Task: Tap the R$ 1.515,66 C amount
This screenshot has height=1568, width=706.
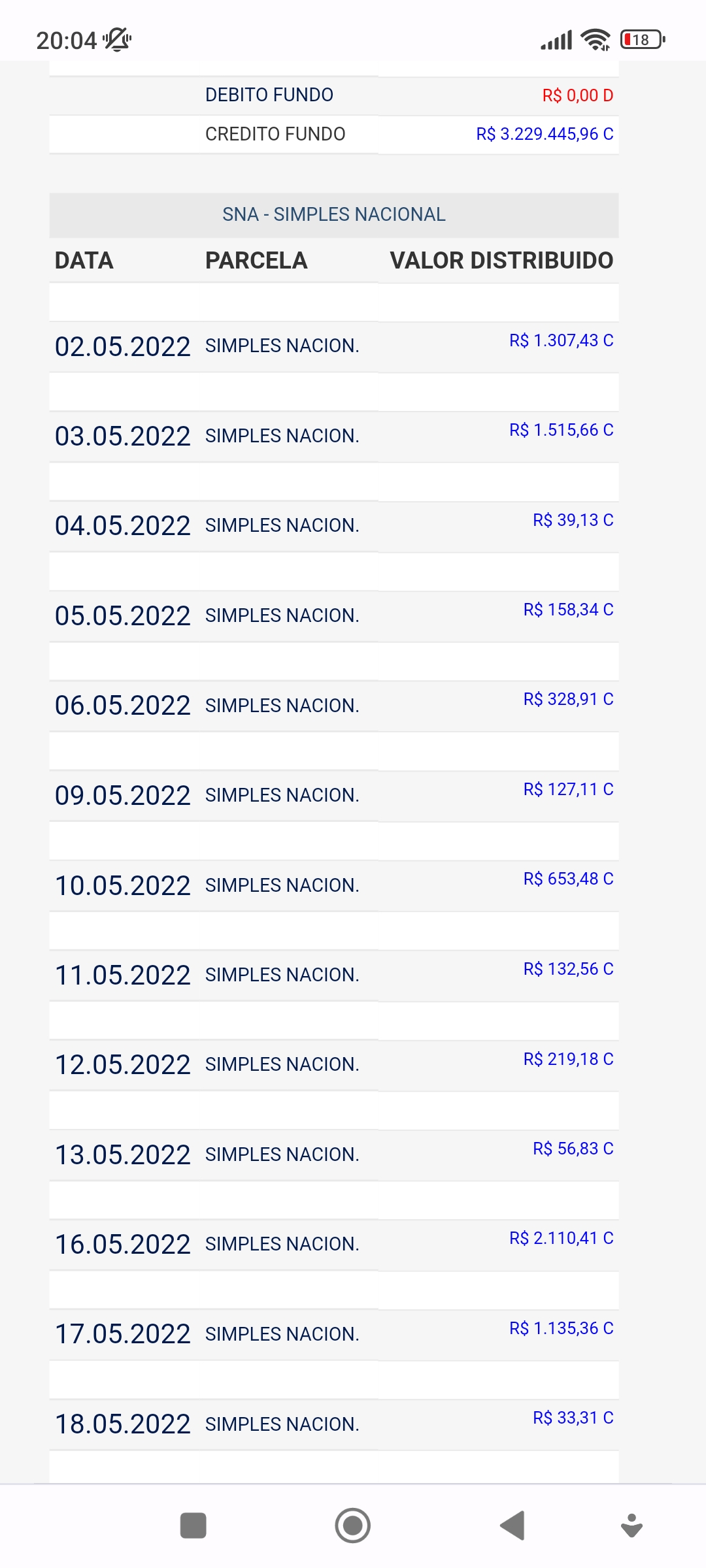Action: tap(561, 430)
